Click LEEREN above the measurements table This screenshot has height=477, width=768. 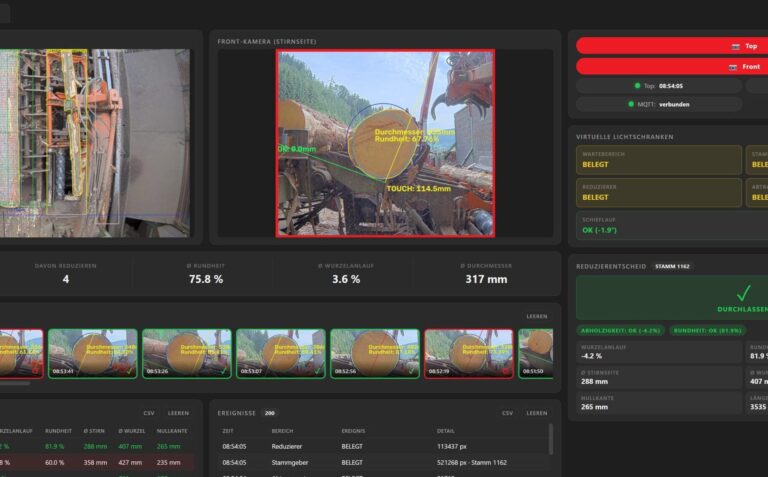point(178,413)
